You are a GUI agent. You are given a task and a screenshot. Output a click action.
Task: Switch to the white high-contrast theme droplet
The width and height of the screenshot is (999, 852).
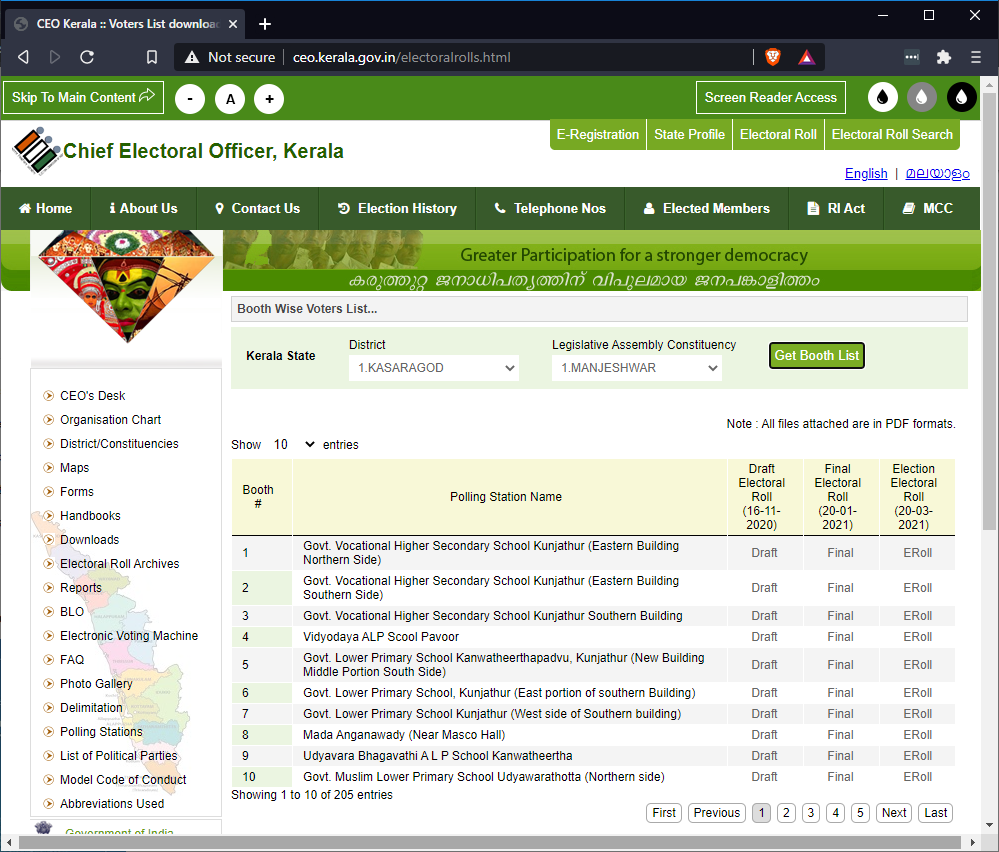(x=882, y=97)
